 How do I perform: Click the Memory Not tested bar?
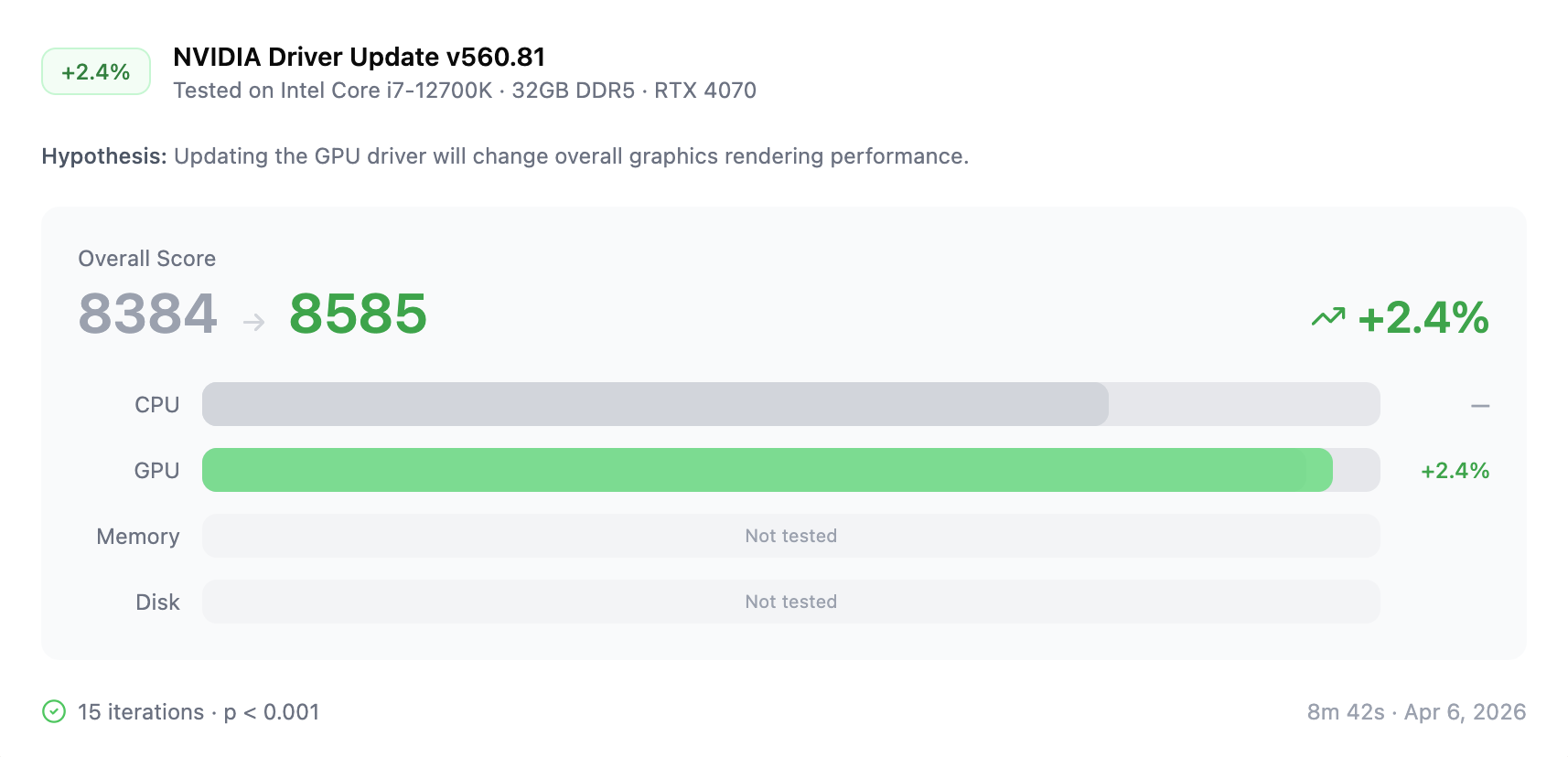790,536
